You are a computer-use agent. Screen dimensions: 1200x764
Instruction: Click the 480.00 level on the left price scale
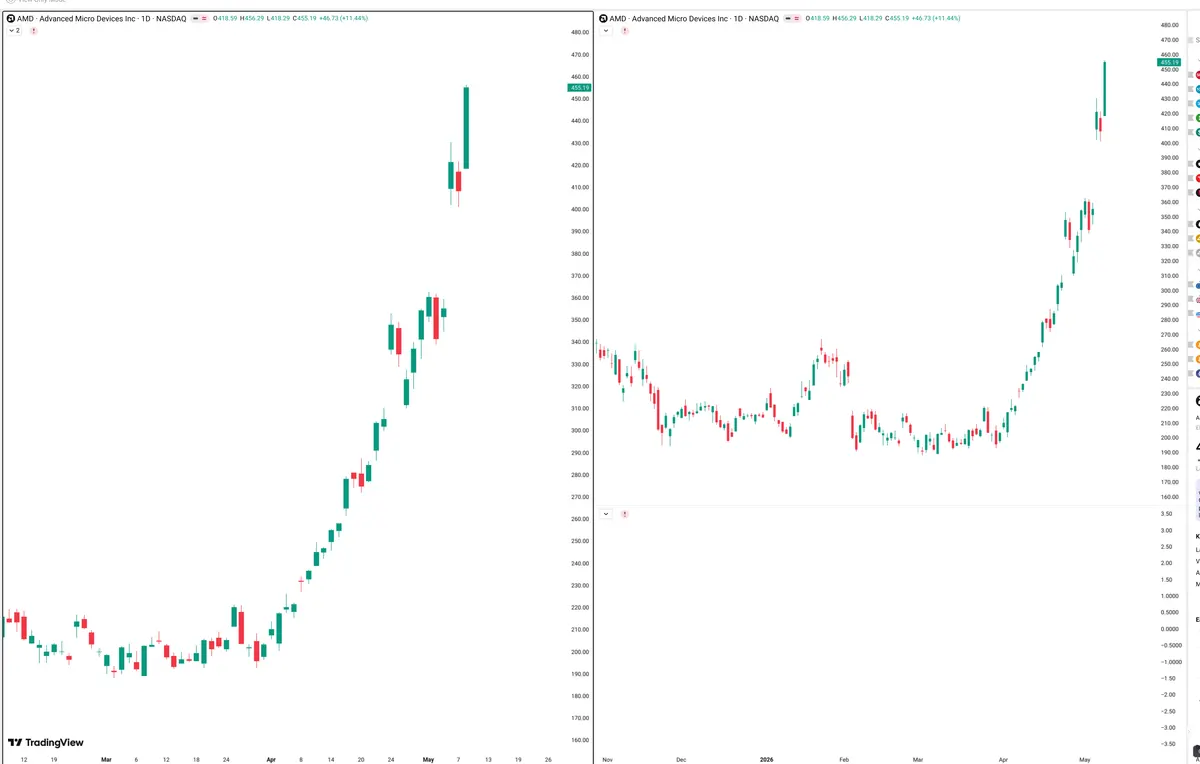579,33
